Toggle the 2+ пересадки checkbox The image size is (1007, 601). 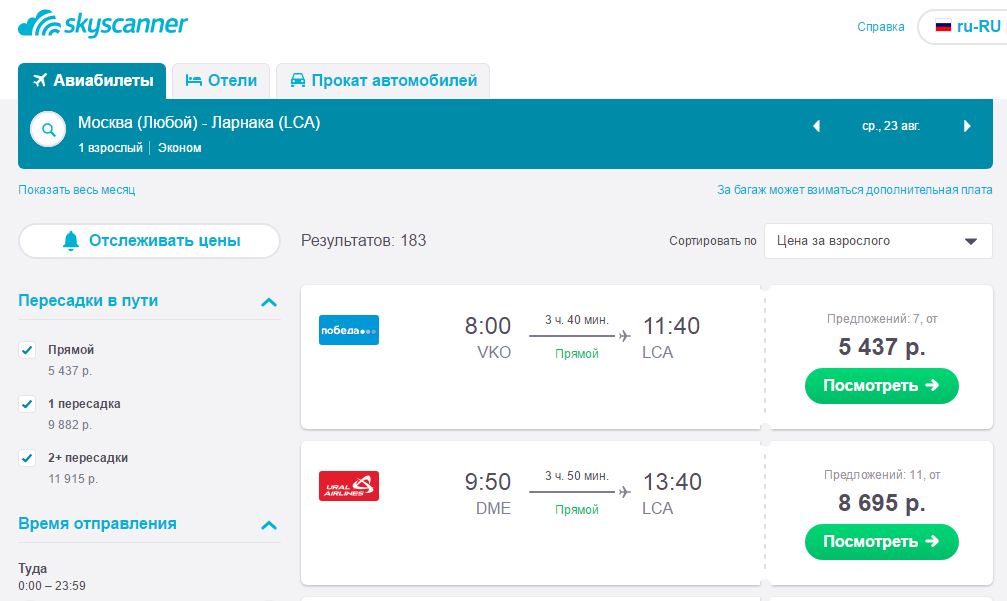point(28,458)
